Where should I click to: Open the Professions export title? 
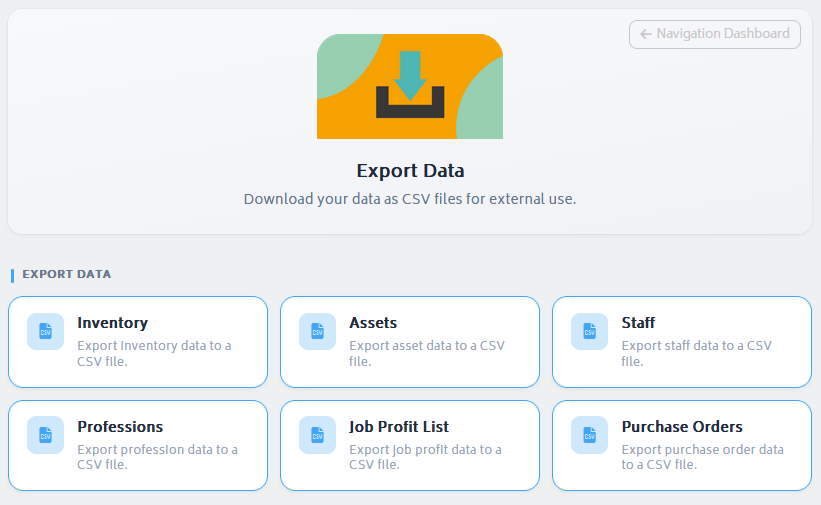tap(120, 427)
